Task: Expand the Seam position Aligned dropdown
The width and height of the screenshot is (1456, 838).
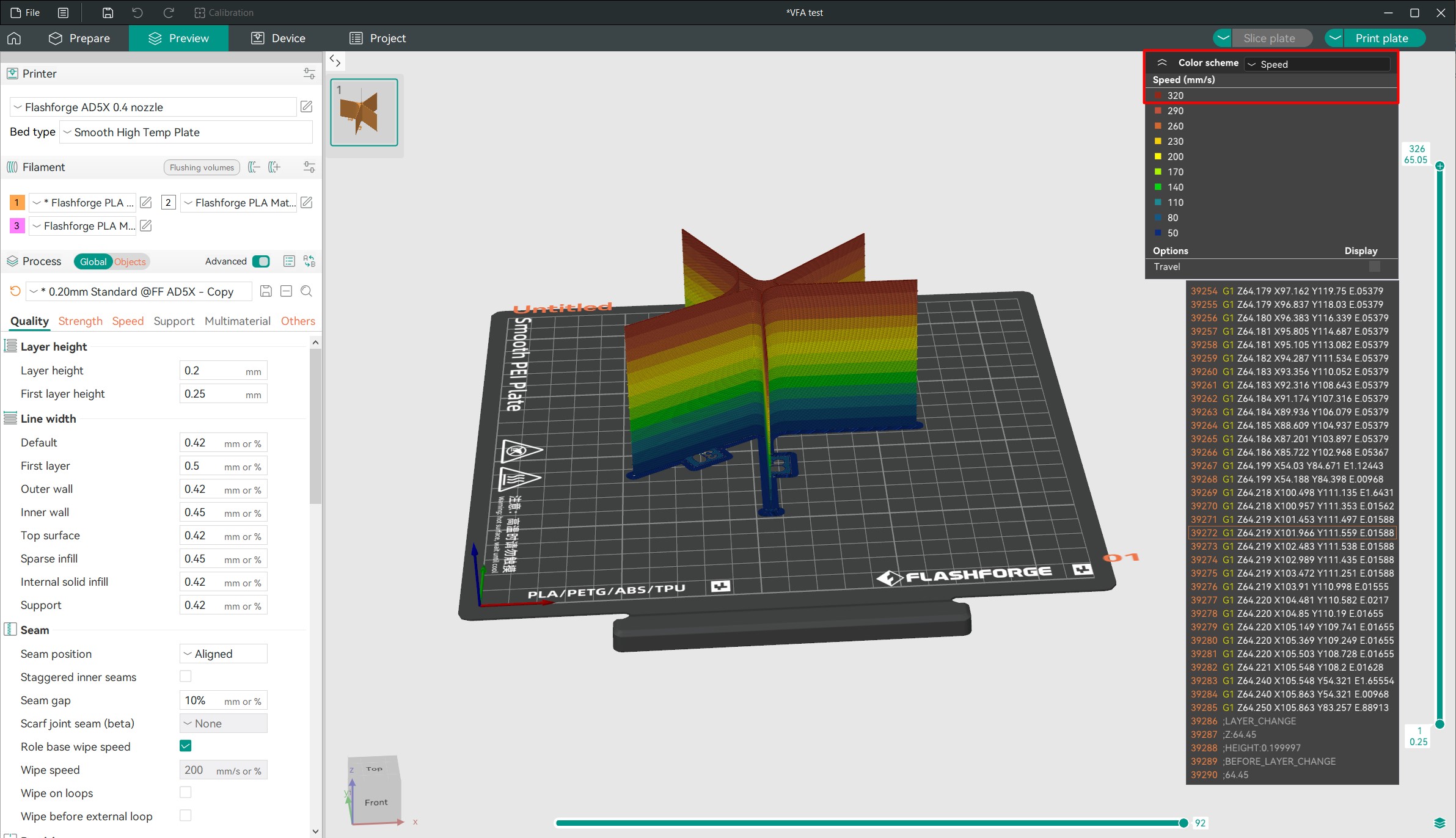Action: [x=224, y=654]
